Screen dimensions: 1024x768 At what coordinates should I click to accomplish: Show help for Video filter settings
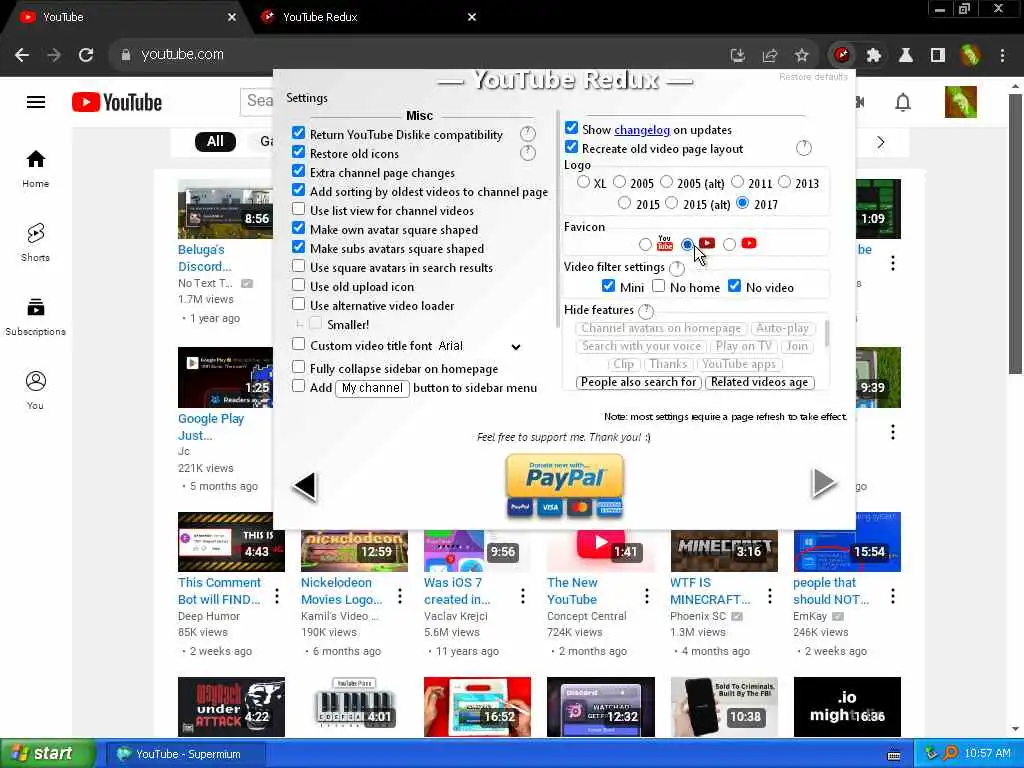[677, 268]
